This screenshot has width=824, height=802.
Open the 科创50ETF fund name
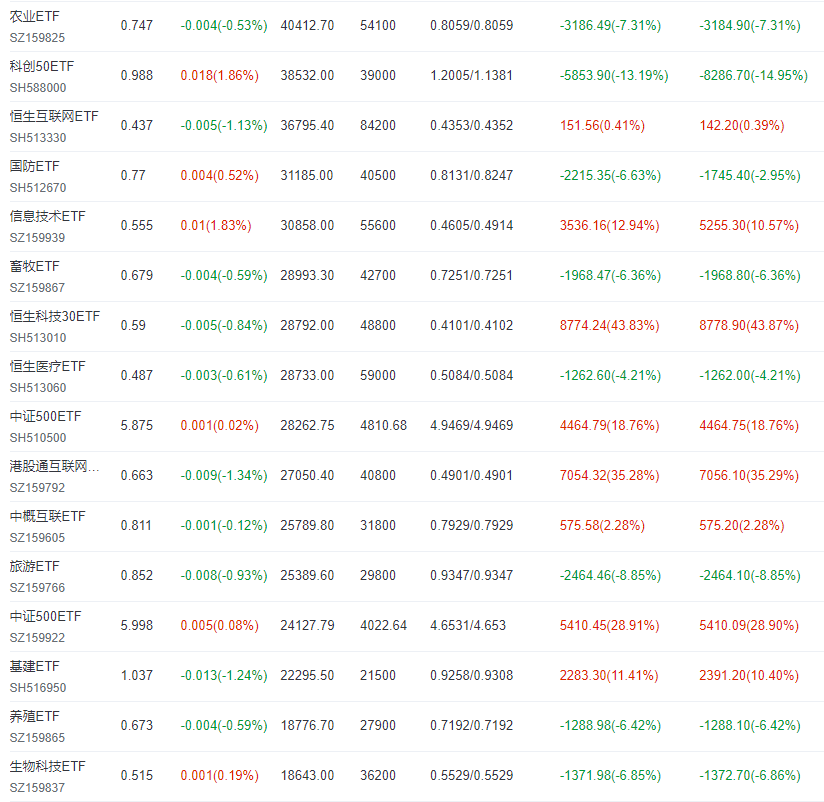point(42,66)
